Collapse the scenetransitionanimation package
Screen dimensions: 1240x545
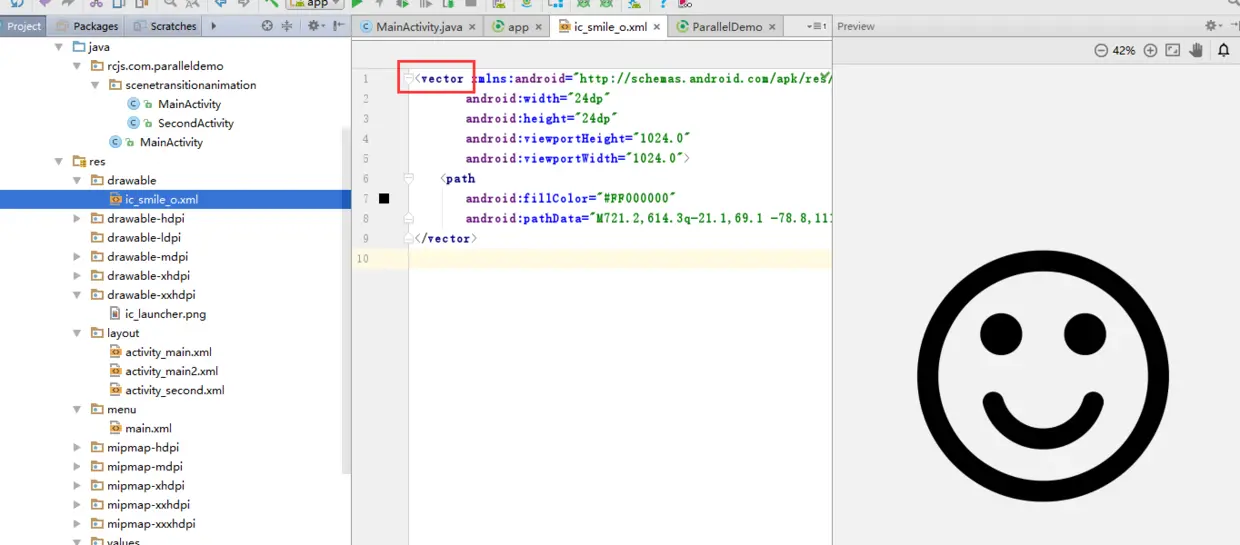click(x=96, y=85)
